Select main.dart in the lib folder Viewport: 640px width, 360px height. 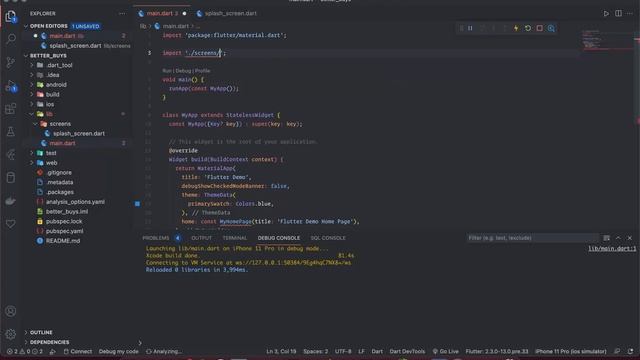tap(62, 143)
